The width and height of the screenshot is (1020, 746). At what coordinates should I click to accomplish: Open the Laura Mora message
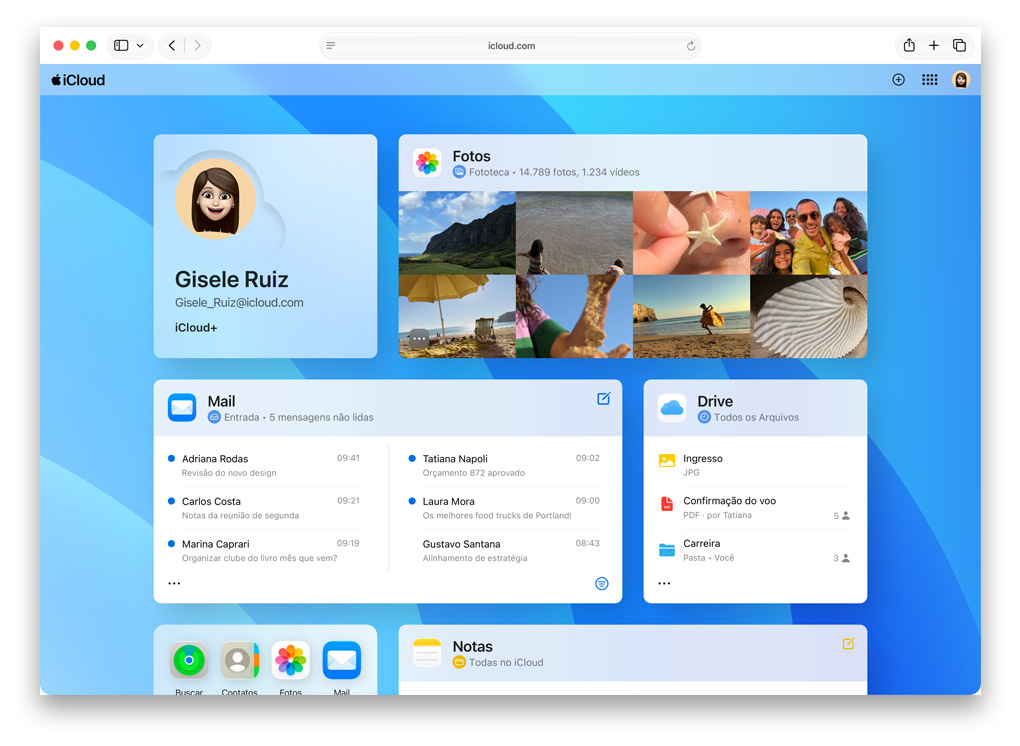[504, 508]
